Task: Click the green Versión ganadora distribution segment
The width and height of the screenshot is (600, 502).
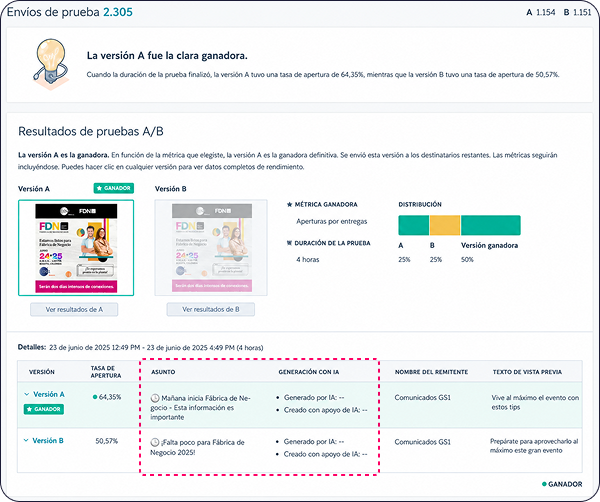Action: [491, 225]
